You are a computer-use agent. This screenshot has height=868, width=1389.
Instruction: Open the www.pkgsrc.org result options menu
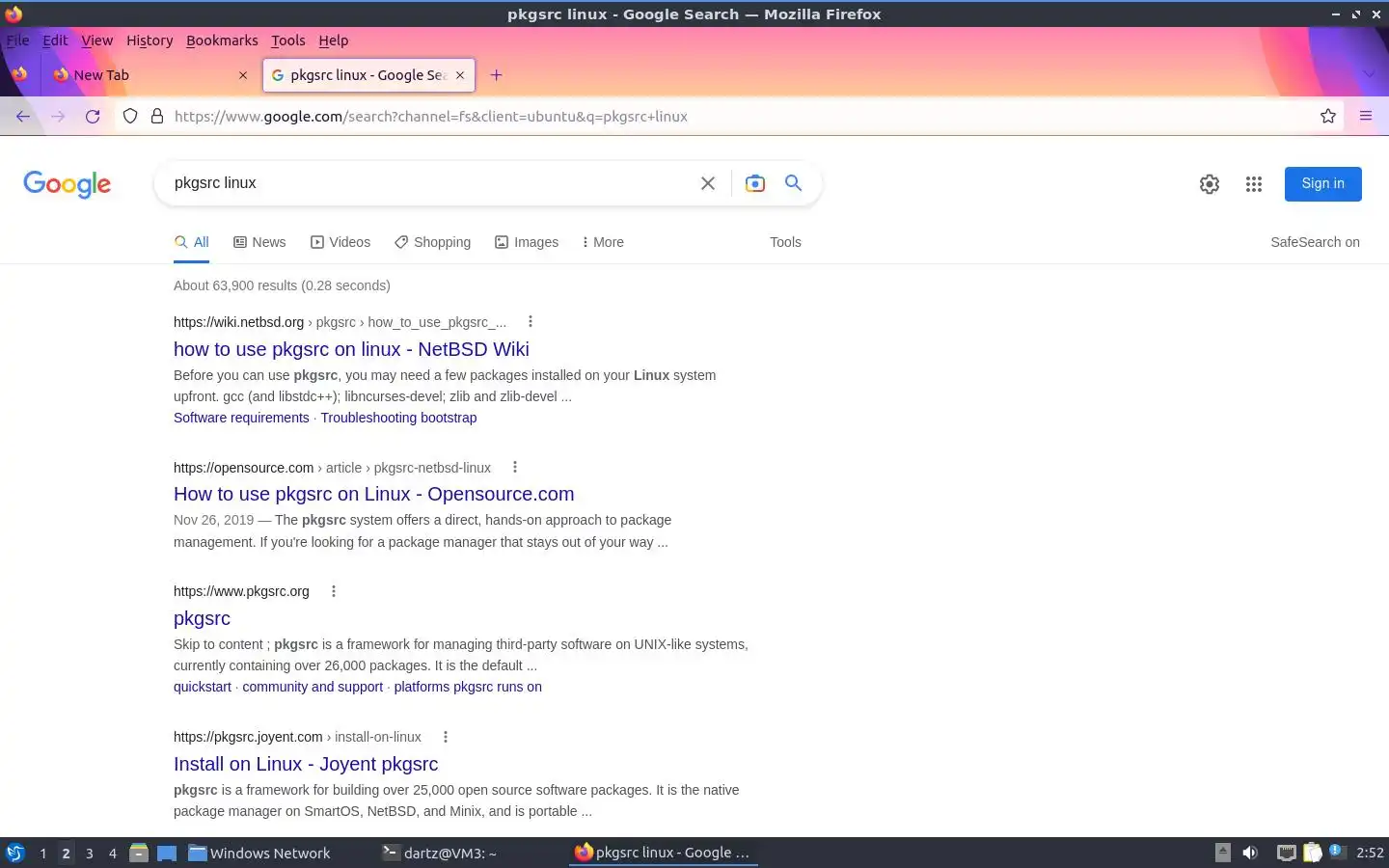(x=334, y=591)
